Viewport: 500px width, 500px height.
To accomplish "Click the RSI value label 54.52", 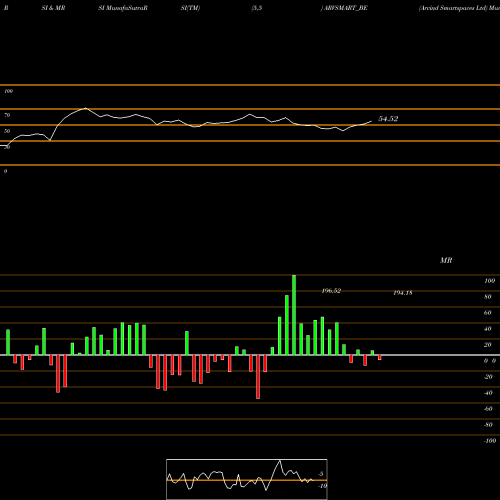I will click(388, 119).
